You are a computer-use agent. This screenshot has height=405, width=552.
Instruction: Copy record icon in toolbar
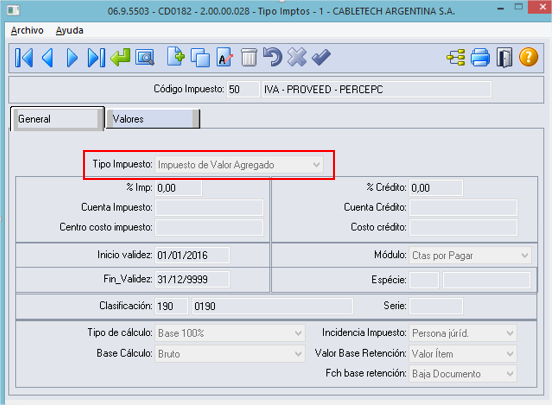point(200,57)
